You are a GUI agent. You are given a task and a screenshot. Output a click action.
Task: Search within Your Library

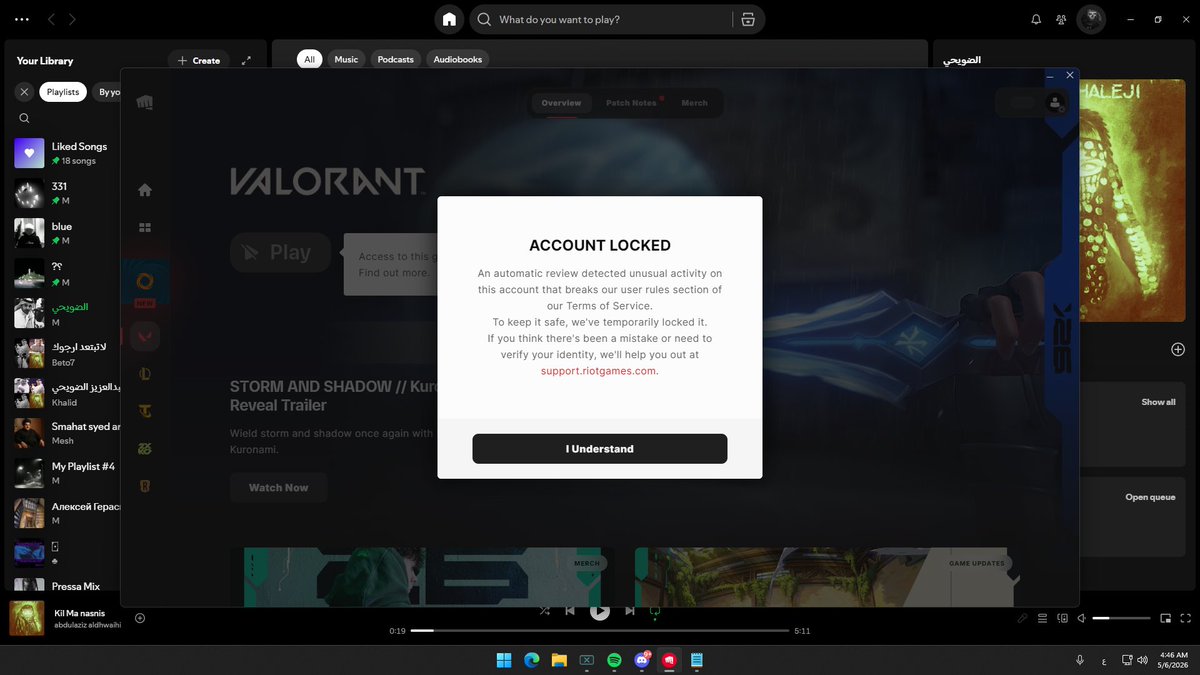click(x=25, y=118)
